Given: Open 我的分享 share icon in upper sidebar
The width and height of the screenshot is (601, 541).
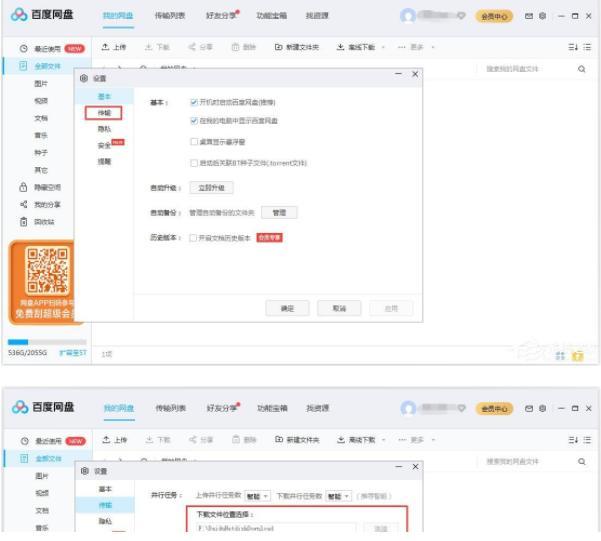Looking at the screenshot, I should (x=23, y=204).
